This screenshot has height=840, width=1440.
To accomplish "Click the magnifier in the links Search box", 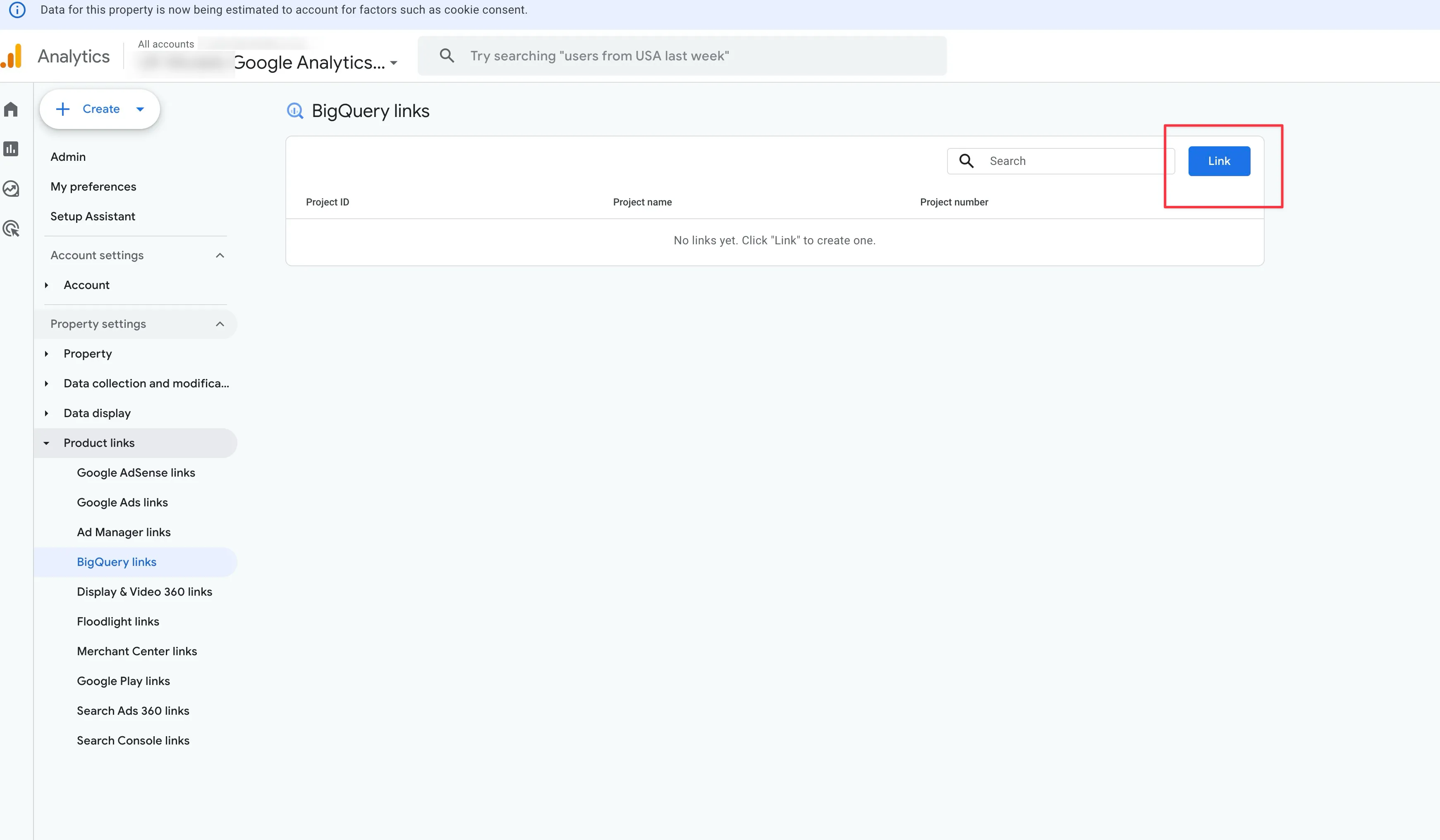I will pos(966,161).
